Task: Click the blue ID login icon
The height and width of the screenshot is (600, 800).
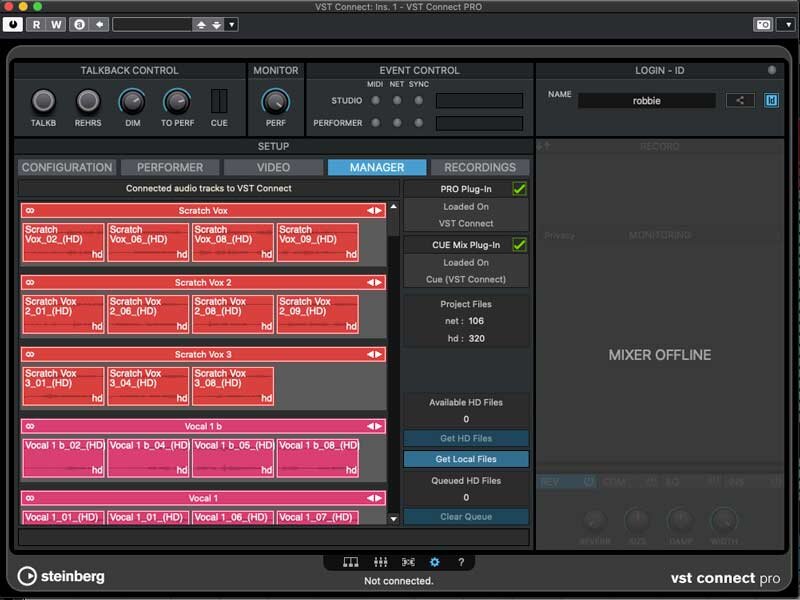Action: pyautogui.click(x=771, y=101)
